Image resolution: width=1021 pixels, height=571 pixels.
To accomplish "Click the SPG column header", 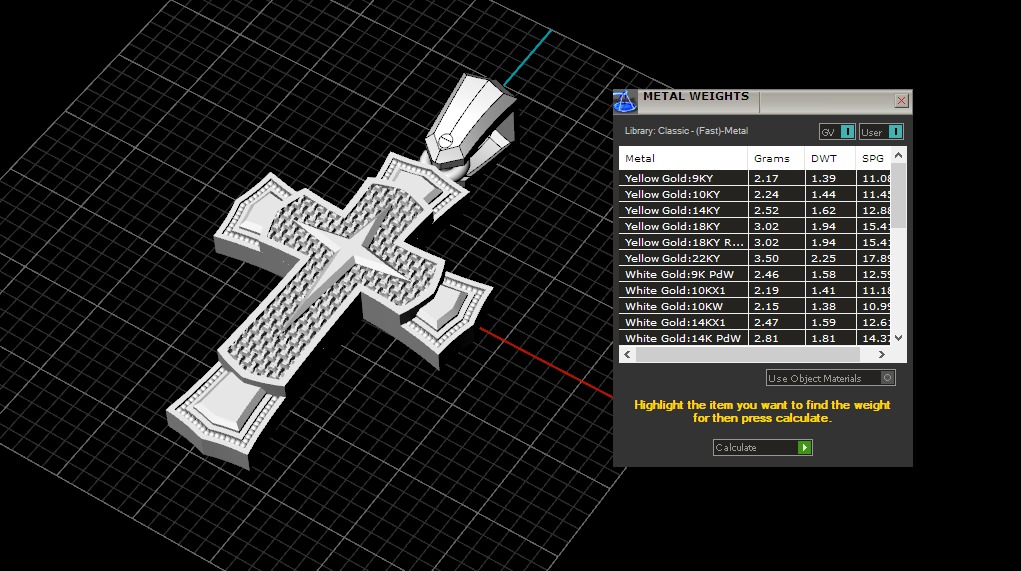I will coord(873,158).
